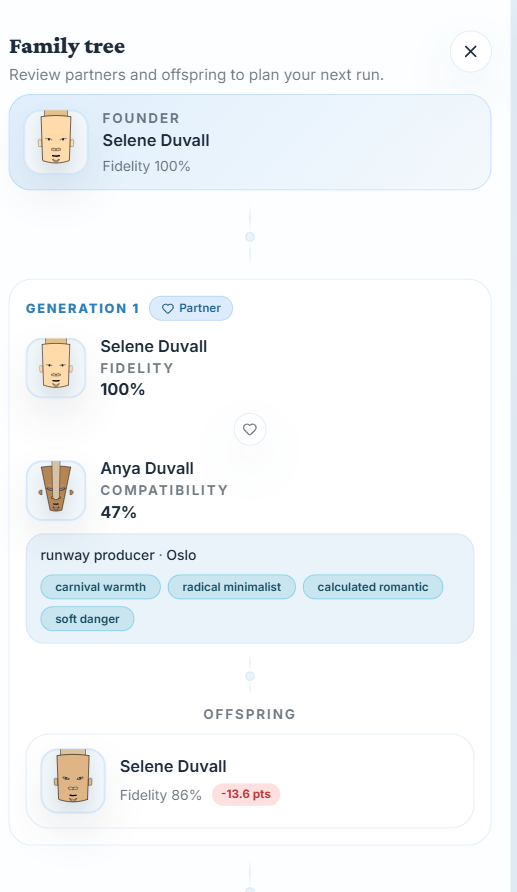517x892 pixels.
Task: Open the Founder Selene Duvall card
Action: [x=250, y=142]
